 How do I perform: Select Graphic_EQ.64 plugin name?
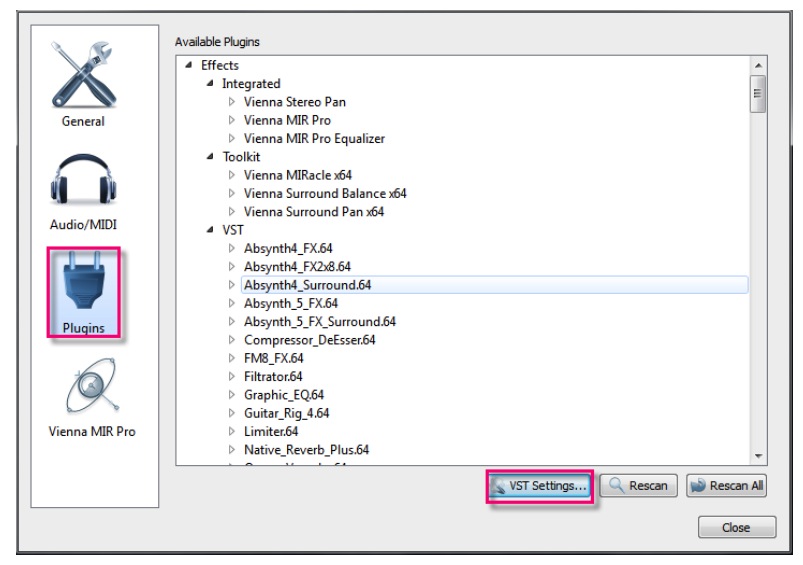point(284,395)
